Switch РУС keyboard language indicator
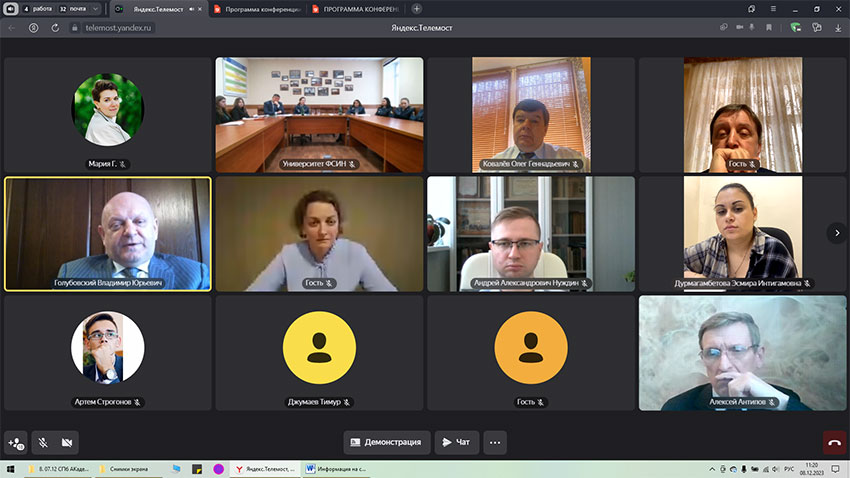 [x=788, y=468]
